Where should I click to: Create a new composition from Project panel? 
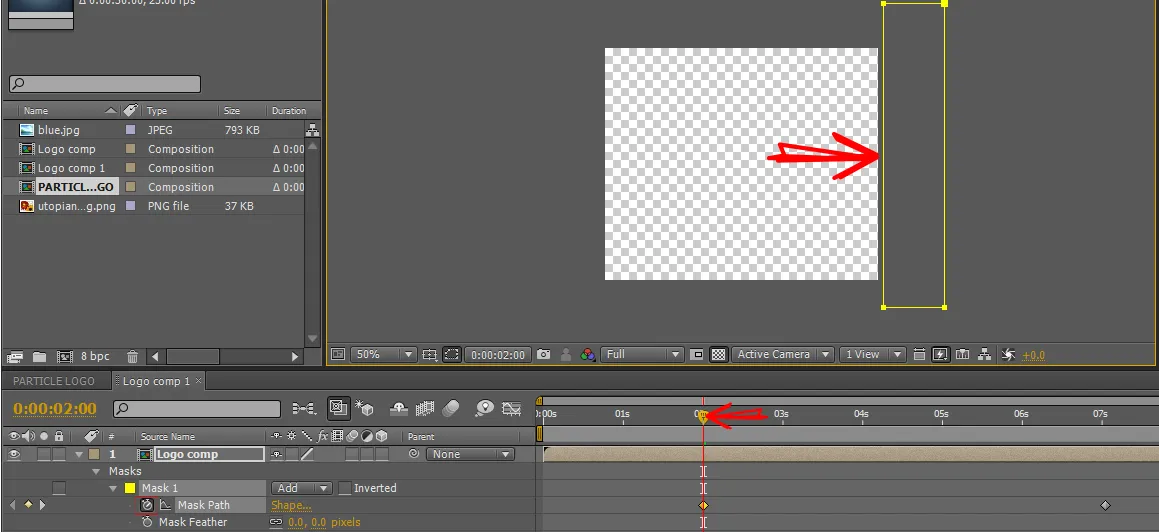[x=65, y=356]
